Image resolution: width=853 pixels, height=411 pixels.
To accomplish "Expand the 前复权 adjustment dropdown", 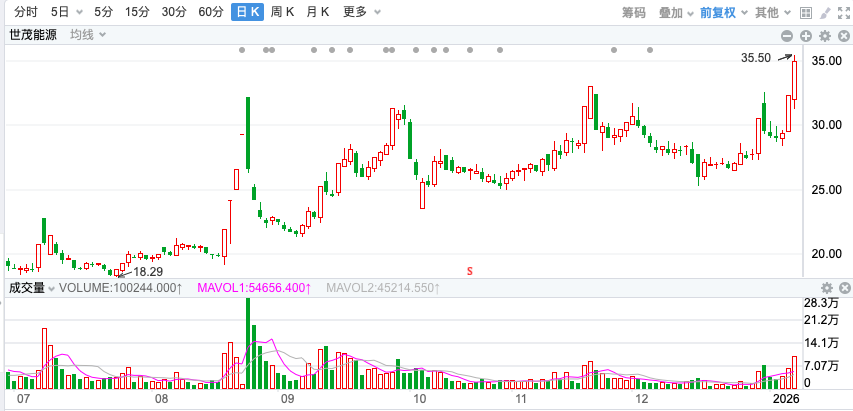I will (x=722, y=12).
